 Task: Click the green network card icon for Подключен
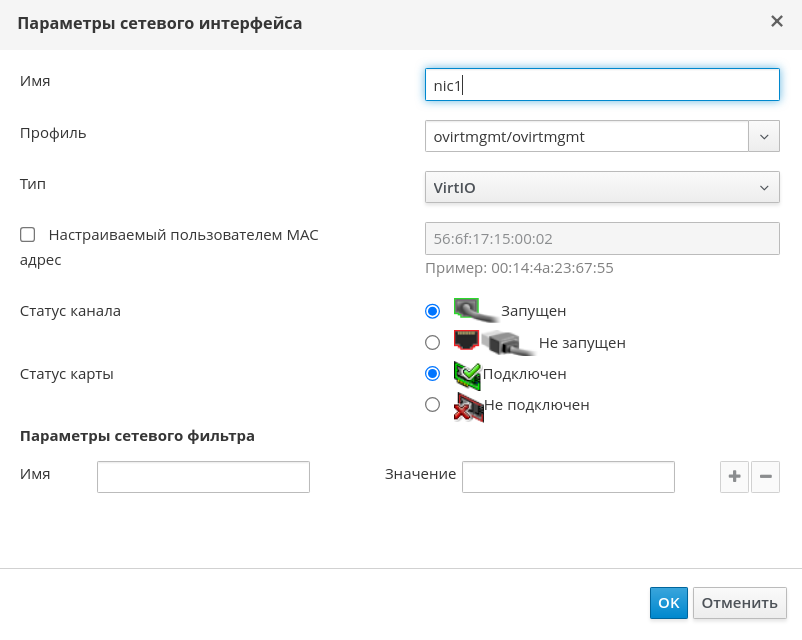click(x=467, y=374)
